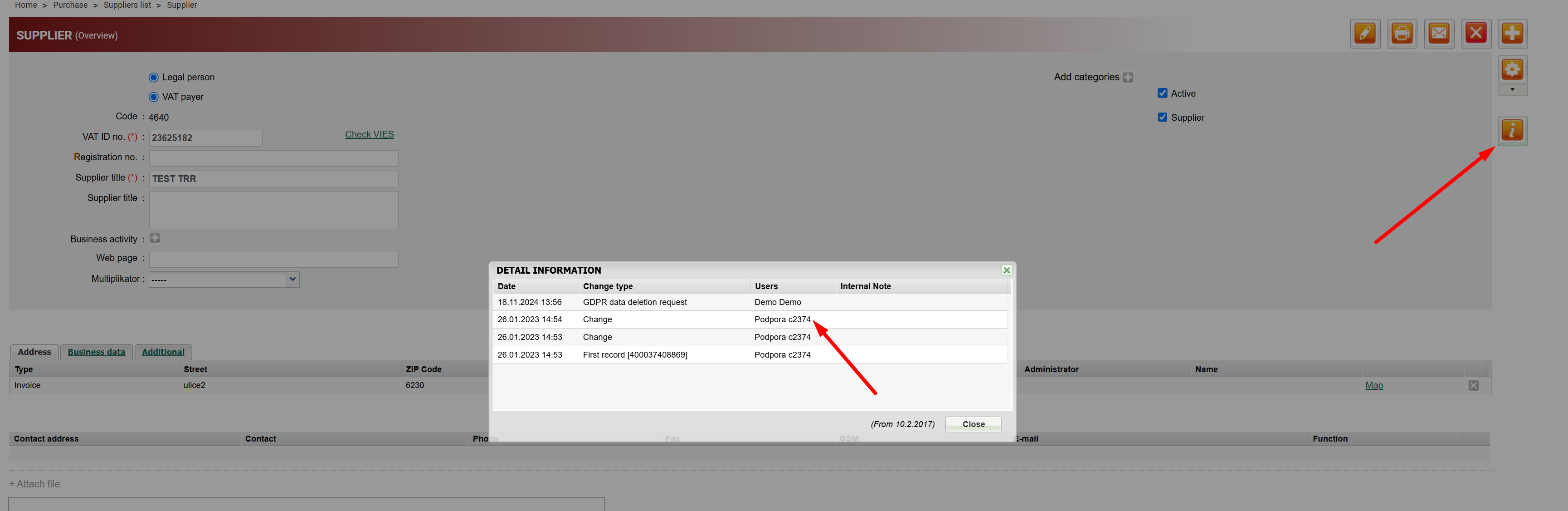Switch to the Additional tab
The image size is (1568, 511).
click(x=163, y=352)
